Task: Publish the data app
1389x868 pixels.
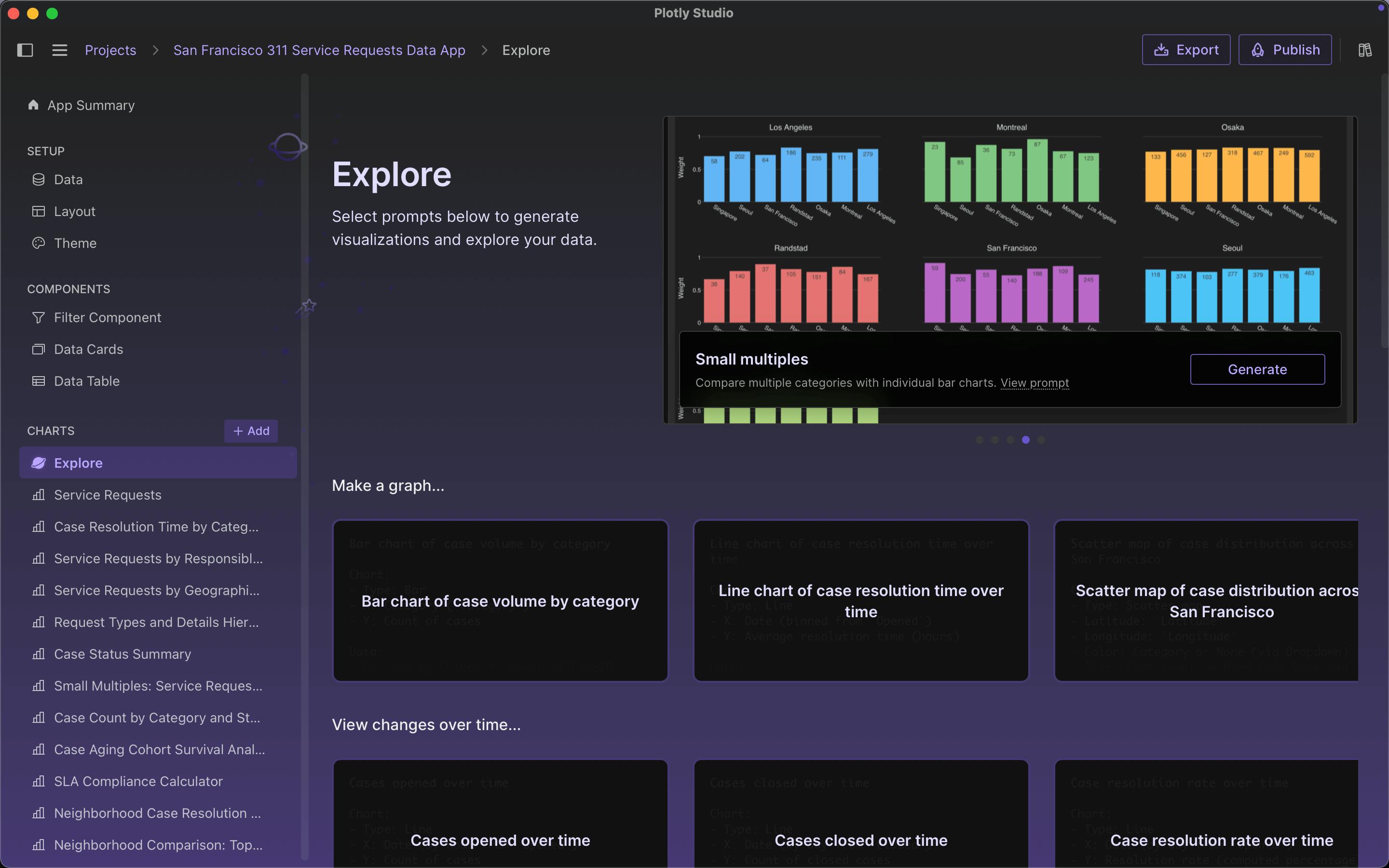Action: pyautogui.click(x=1284, y=49)
